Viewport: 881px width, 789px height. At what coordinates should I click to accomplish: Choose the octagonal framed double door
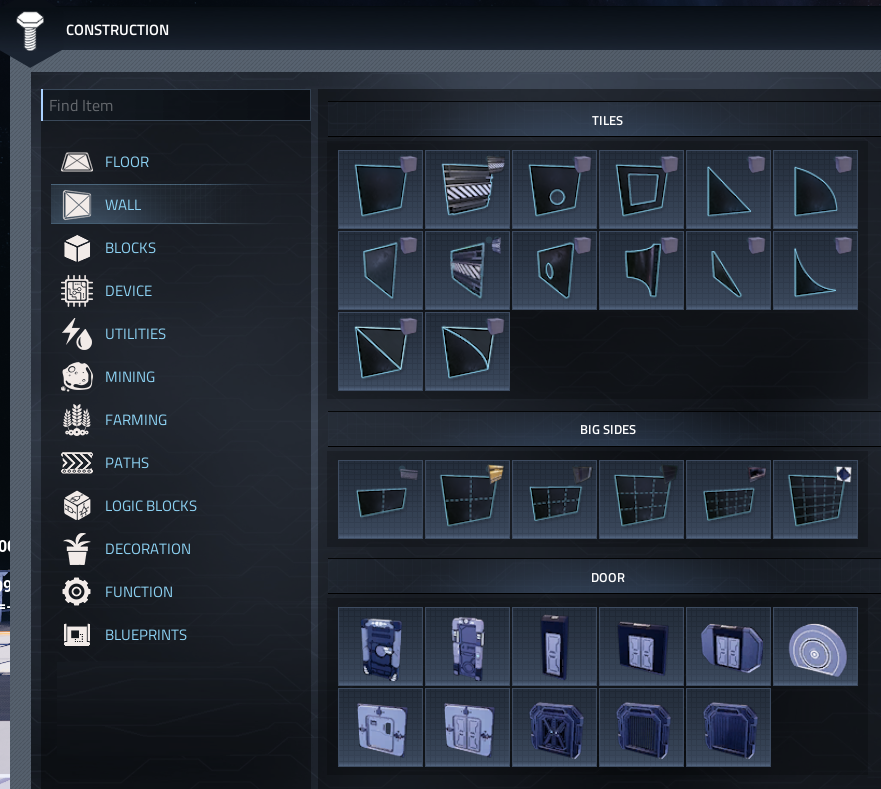click(728, 646)
